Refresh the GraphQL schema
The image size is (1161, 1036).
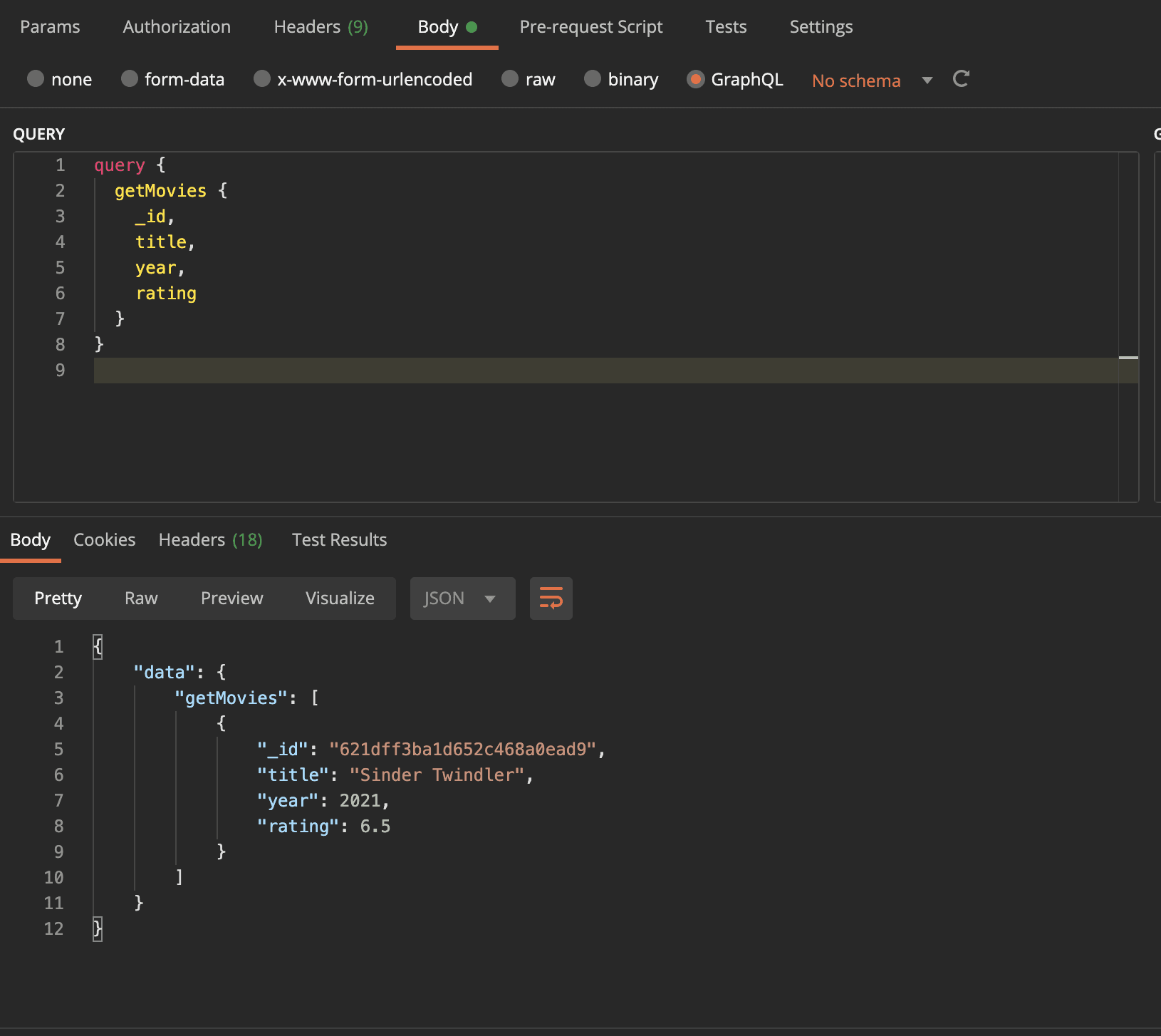pos(961,79)
